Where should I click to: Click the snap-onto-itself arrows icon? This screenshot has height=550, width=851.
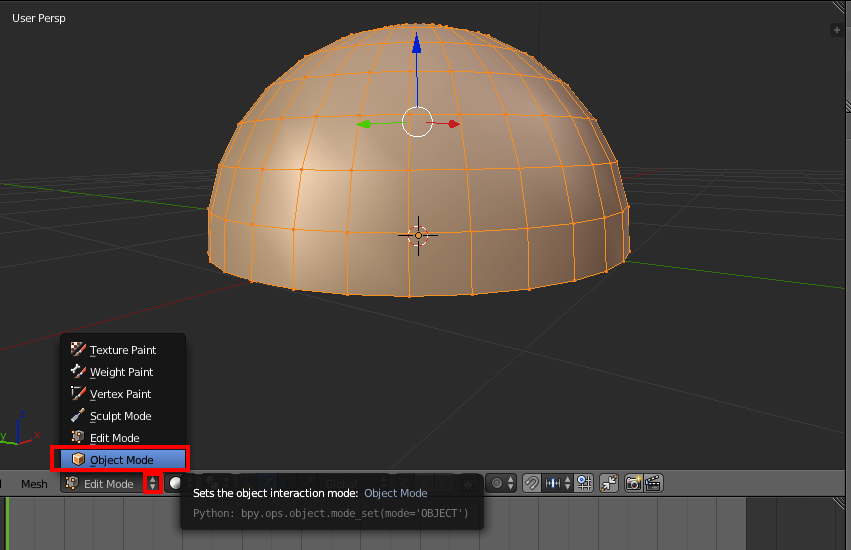609,483
